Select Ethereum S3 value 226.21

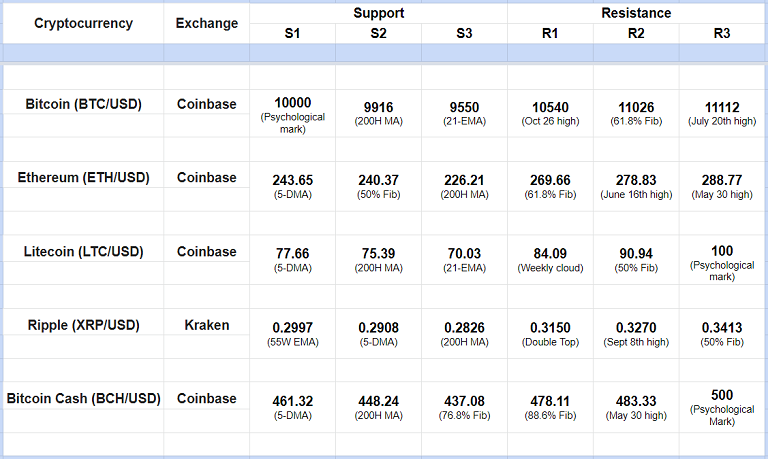click(x=464, y=180)
